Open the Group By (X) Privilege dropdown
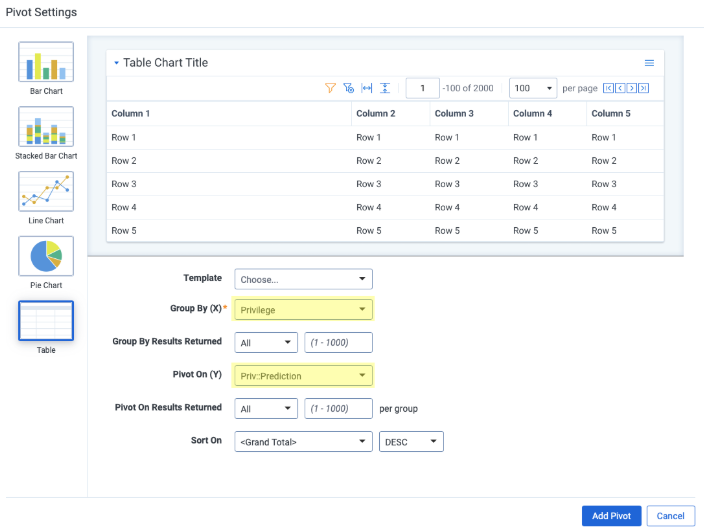The width and height of the screenshot is (704, 530). tap(304, 309)
